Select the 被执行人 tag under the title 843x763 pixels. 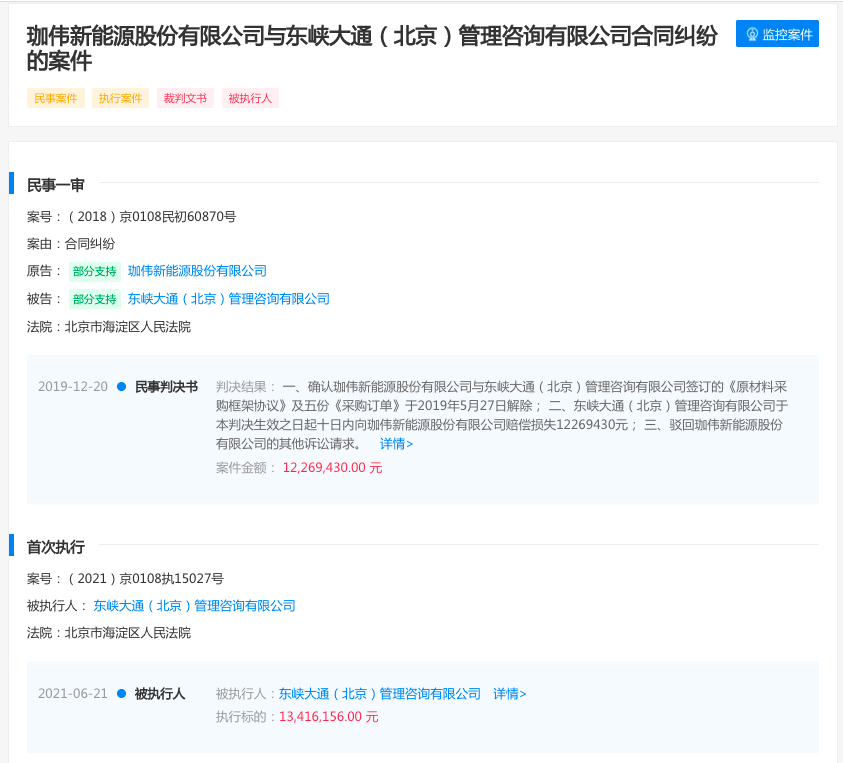[250, 98]
